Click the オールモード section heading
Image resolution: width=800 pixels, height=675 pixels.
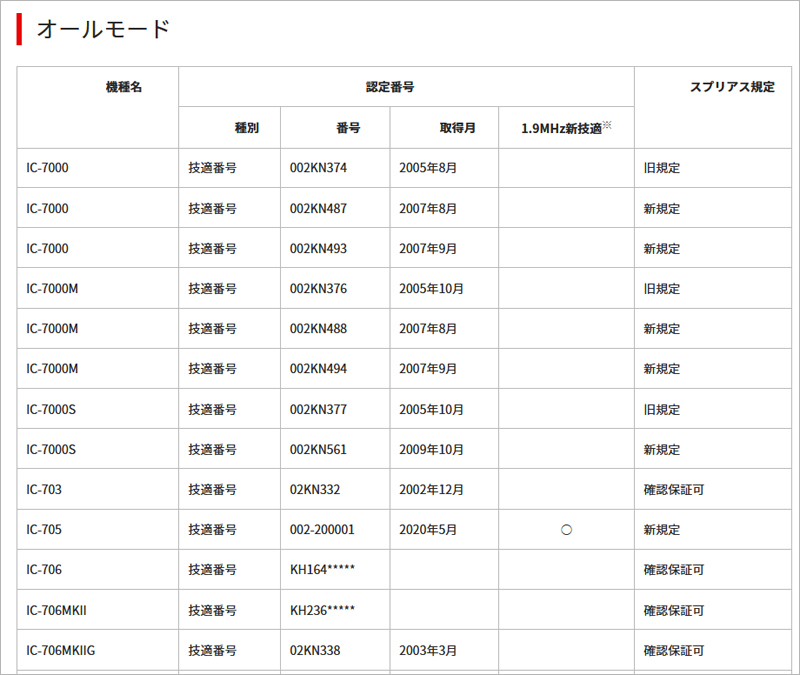103,29
